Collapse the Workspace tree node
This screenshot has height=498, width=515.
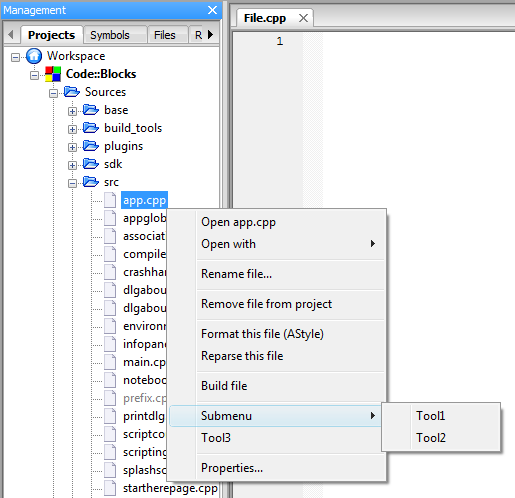[x=15, y=57]
